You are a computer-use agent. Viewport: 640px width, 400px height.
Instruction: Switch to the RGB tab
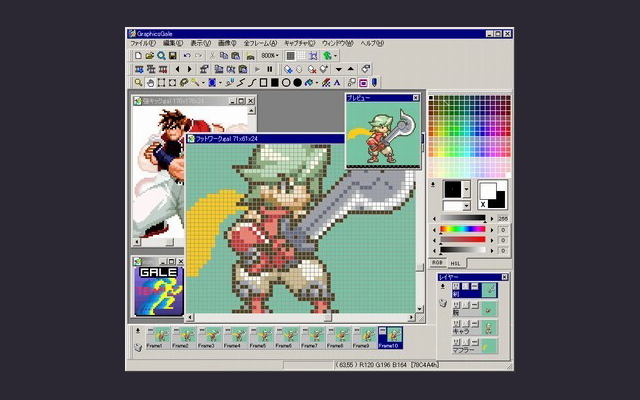(x=437, y=263)
